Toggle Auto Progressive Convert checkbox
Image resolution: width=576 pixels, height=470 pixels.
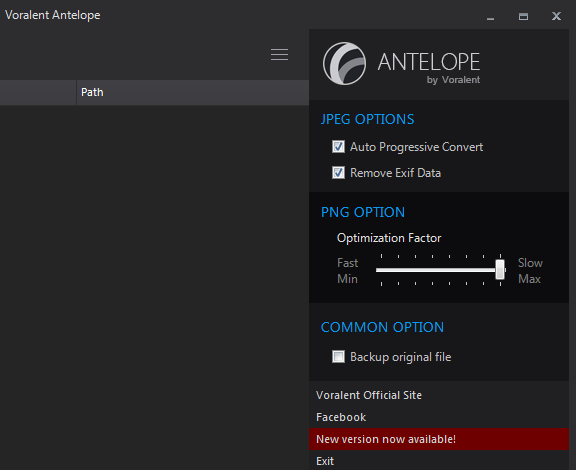(x=338, y=147)
